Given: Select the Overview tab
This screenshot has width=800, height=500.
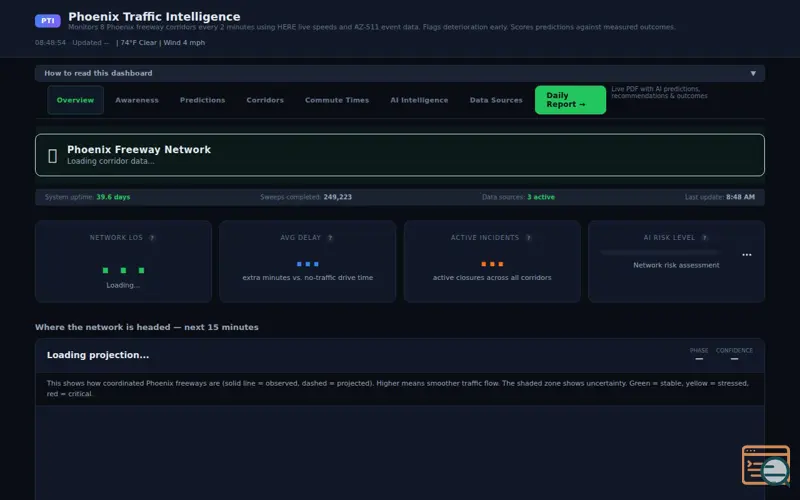Looking at the screenshot, I should (x=76, y=100).
